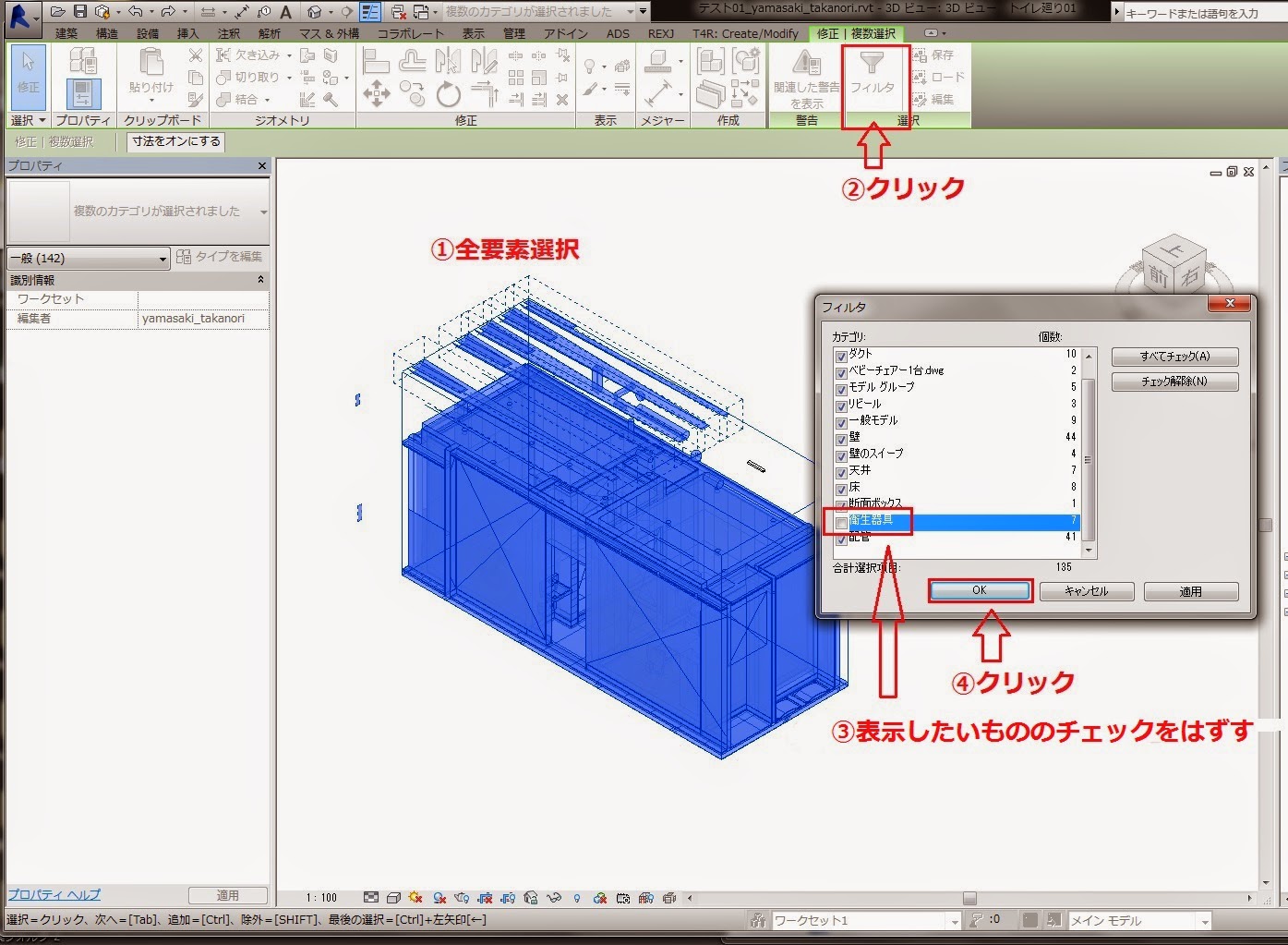
Task: Select the Offset tool icon
Action: (x=412, y=61)
